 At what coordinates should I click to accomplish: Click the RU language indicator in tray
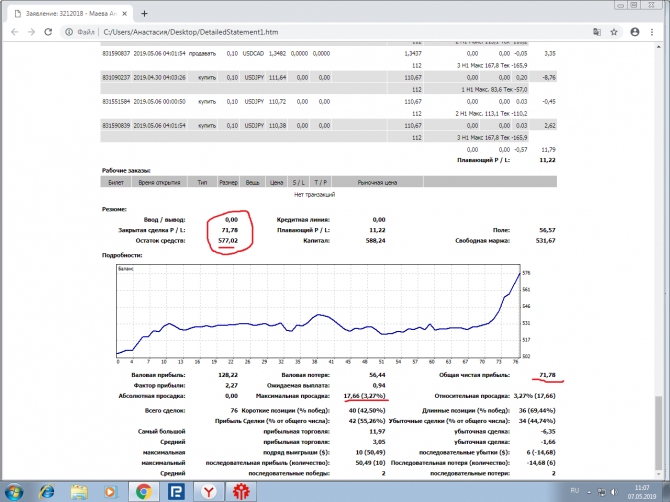pyautogui.click(x=575, y=490)
